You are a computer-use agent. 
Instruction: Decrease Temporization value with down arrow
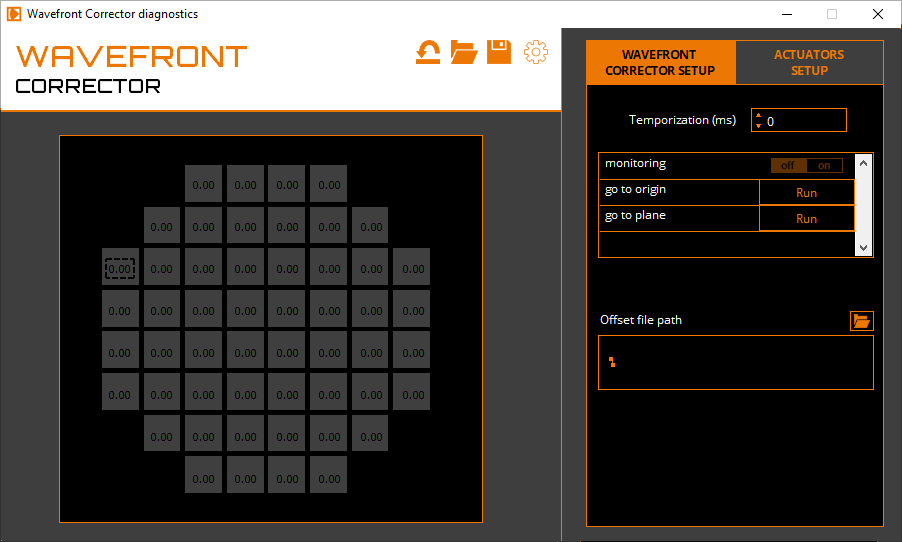758,125
